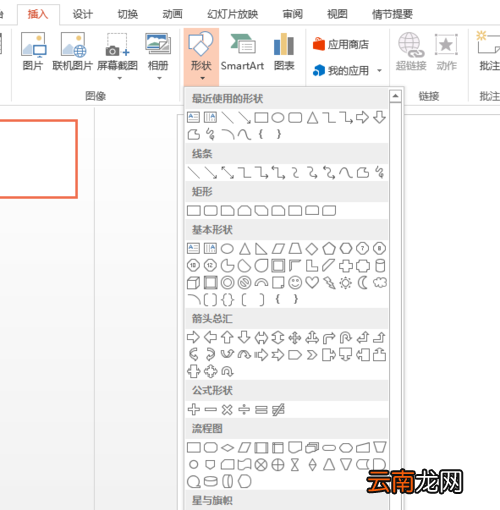The image size is (500, 510).
Task: Insert the heart shape
Action: pyautogui.click(x=312, y=283)
